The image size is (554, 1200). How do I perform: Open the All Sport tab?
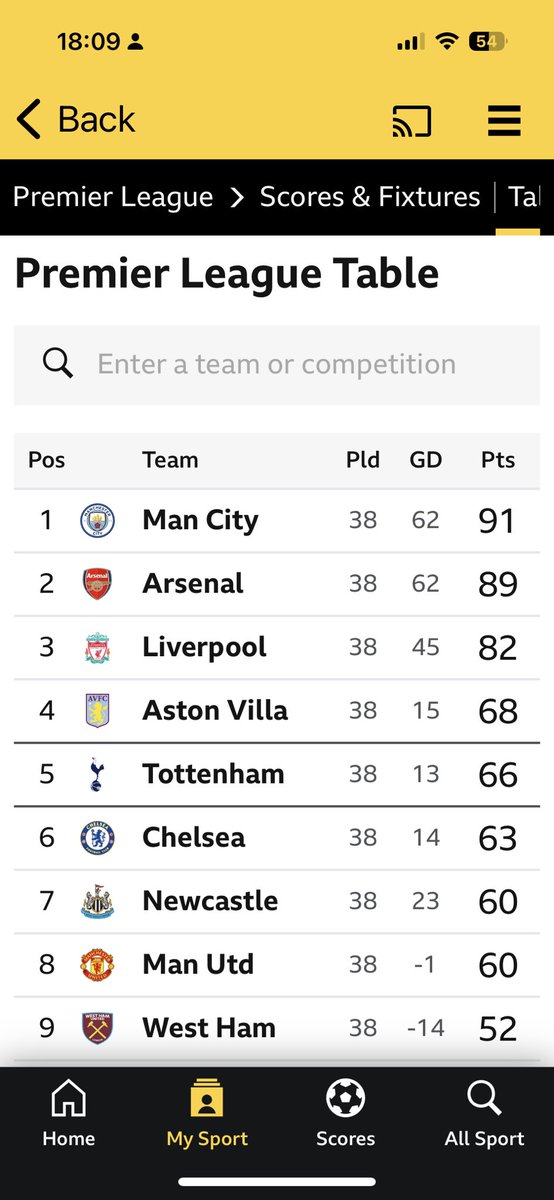point(484,1114)
